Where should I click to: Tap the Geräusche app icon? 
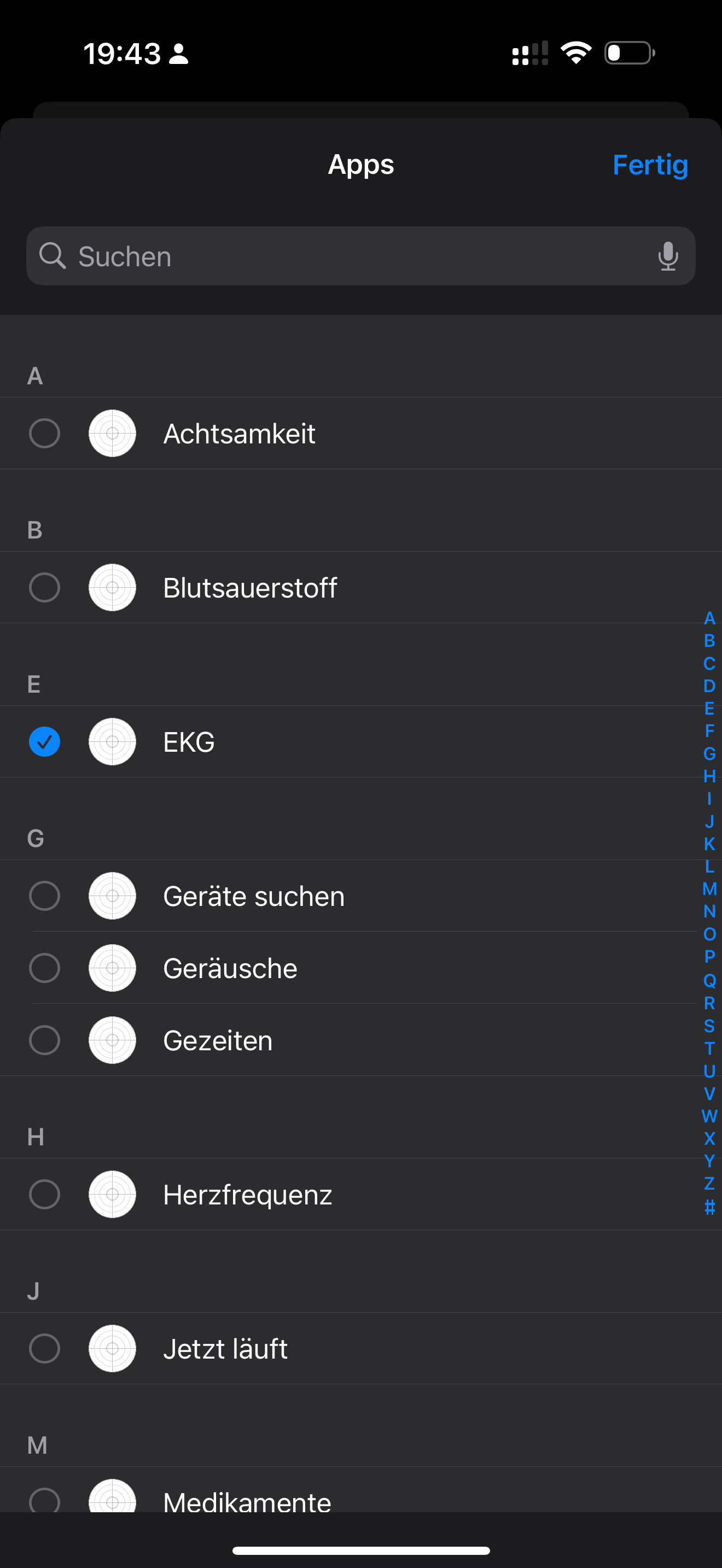click(x=112, y=968)
